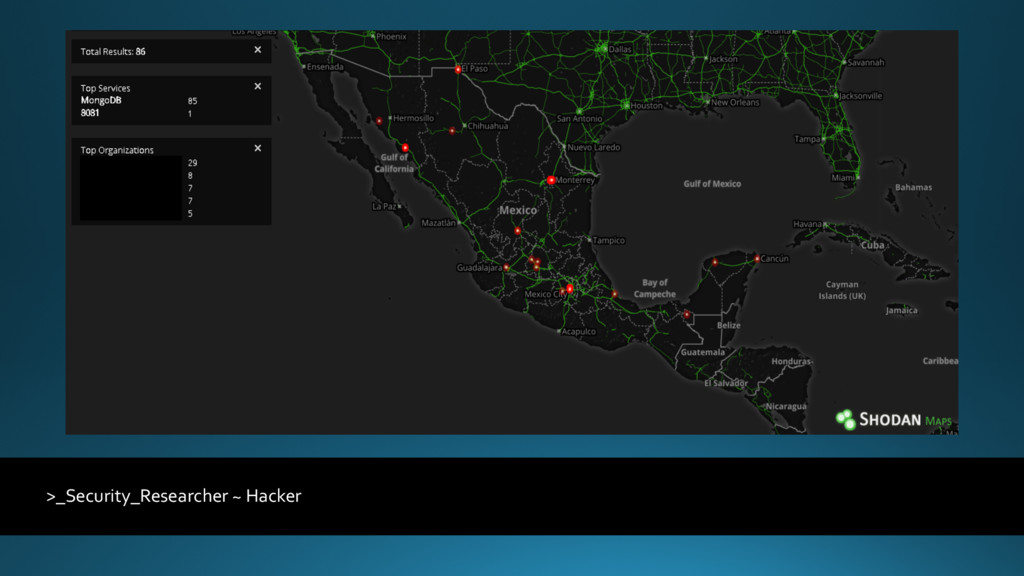The height and width of the screenshot is (576, 1024).
Task: Click the Top Services heading
Action: pos(105,88)
